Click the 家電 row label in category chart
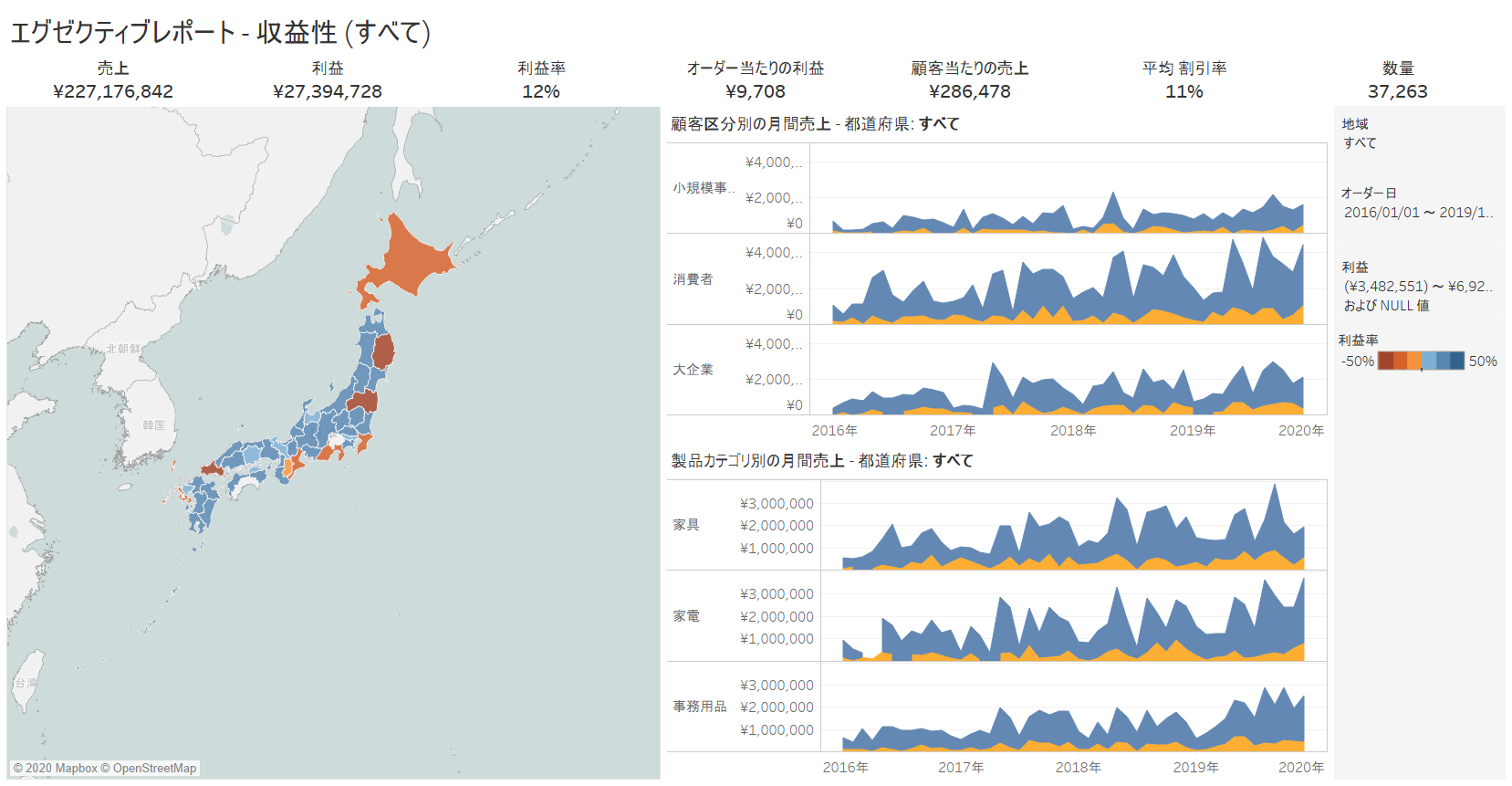 click(686, 616)
